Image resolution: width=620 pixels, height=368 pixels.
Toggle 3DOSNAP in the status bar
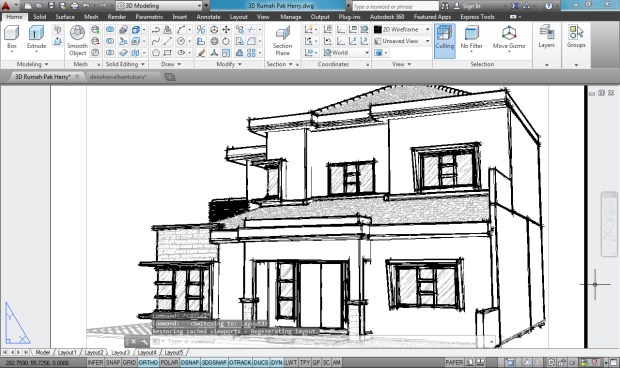point(214,362)
